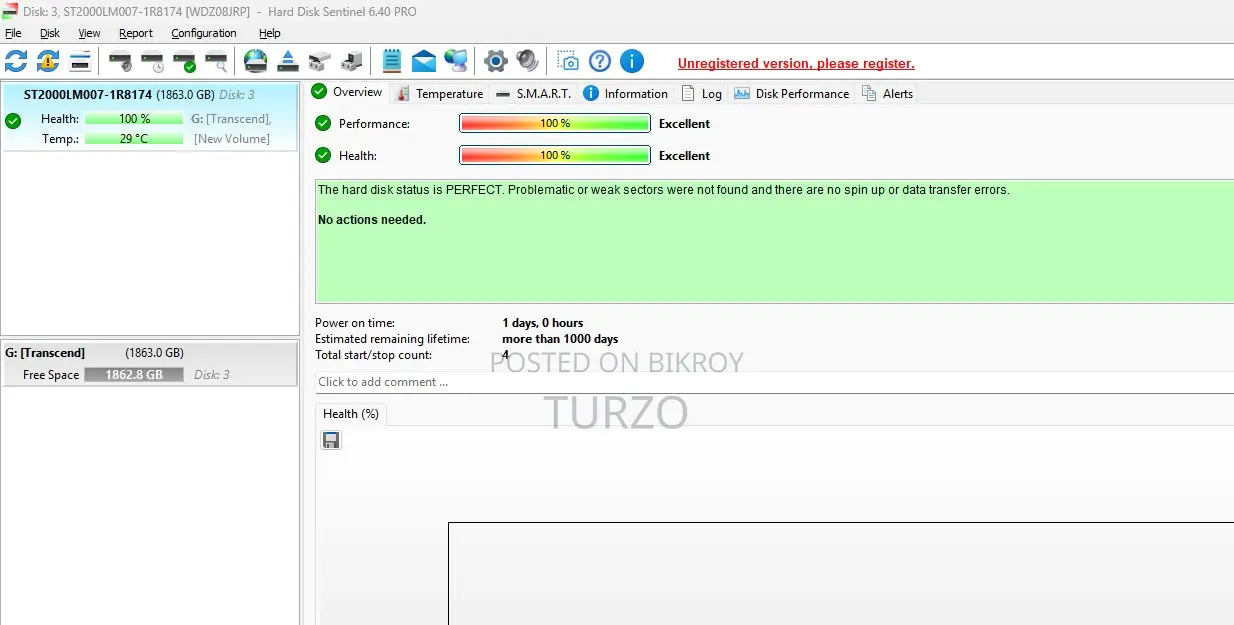1234x625 pixels.
Task: Click the green Health 100 % bar in disk list
Action: pos(135,119)
